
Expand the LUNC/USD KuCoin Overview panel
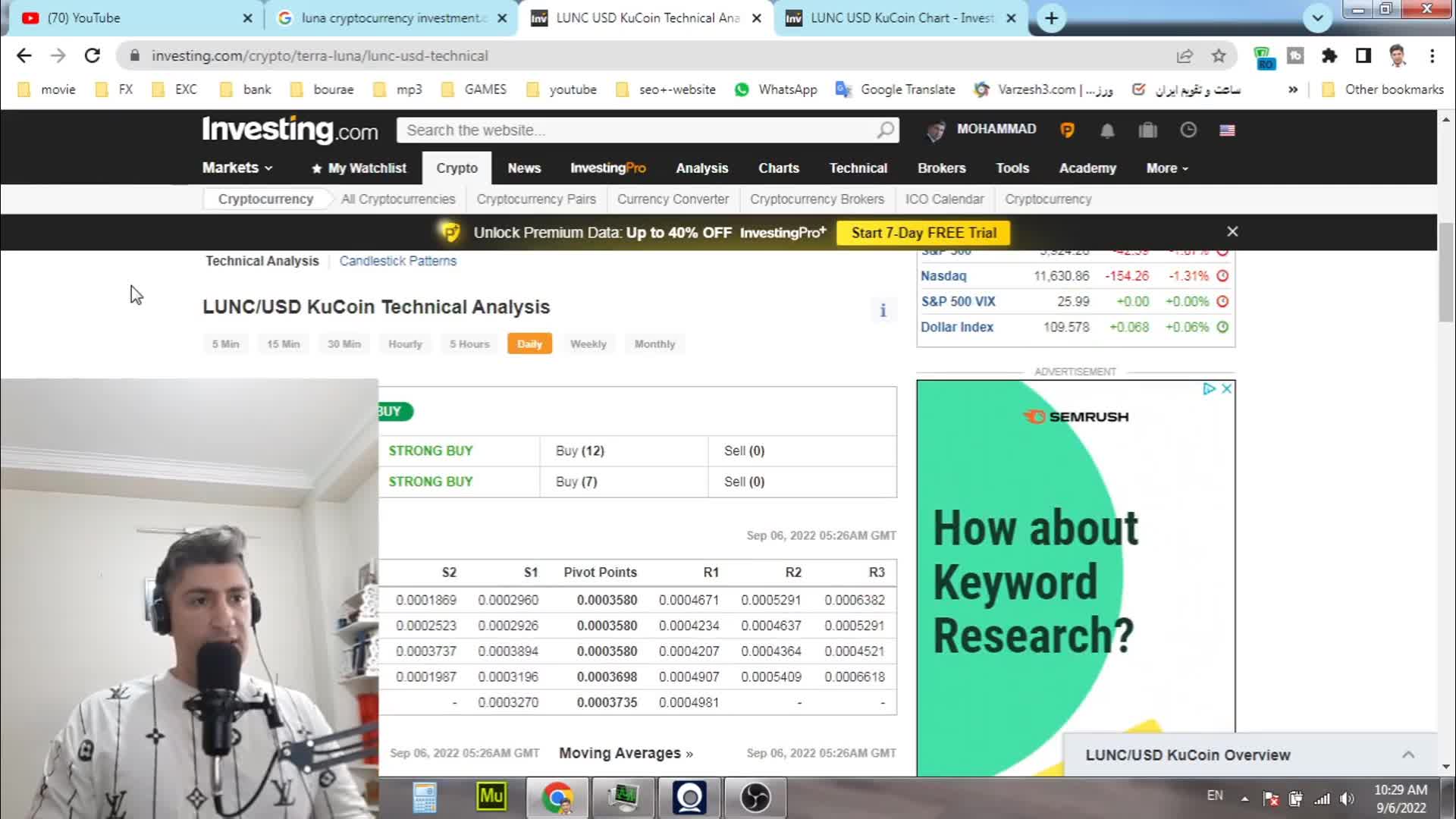(x=1407, y=755)
